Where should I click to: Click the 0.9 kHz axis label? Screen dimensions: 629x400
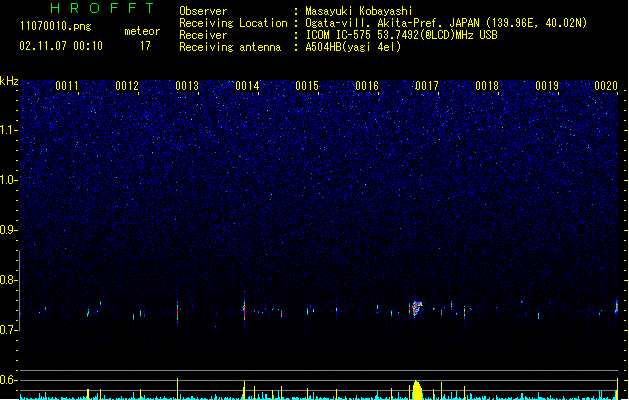coord(9,230)
